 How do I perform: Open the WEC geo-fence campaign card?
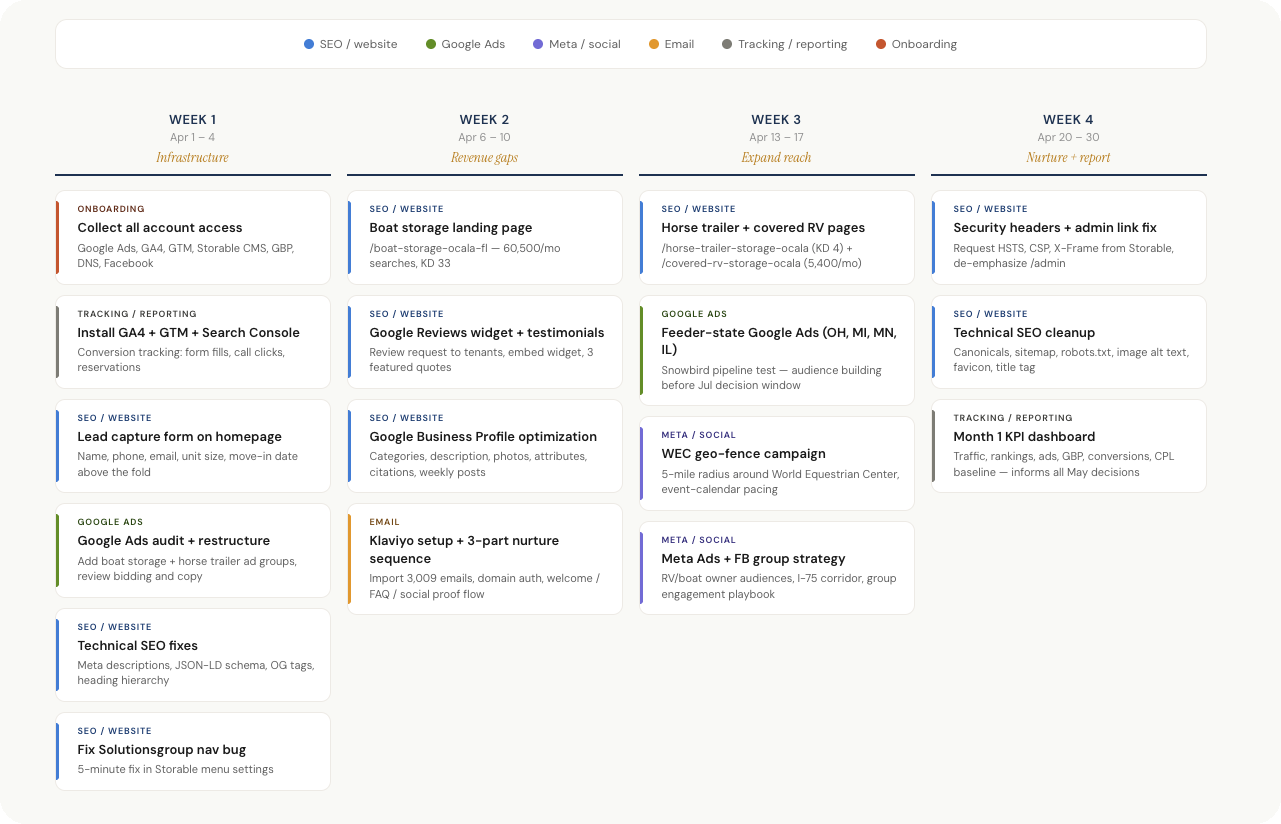tap(777, 463)
